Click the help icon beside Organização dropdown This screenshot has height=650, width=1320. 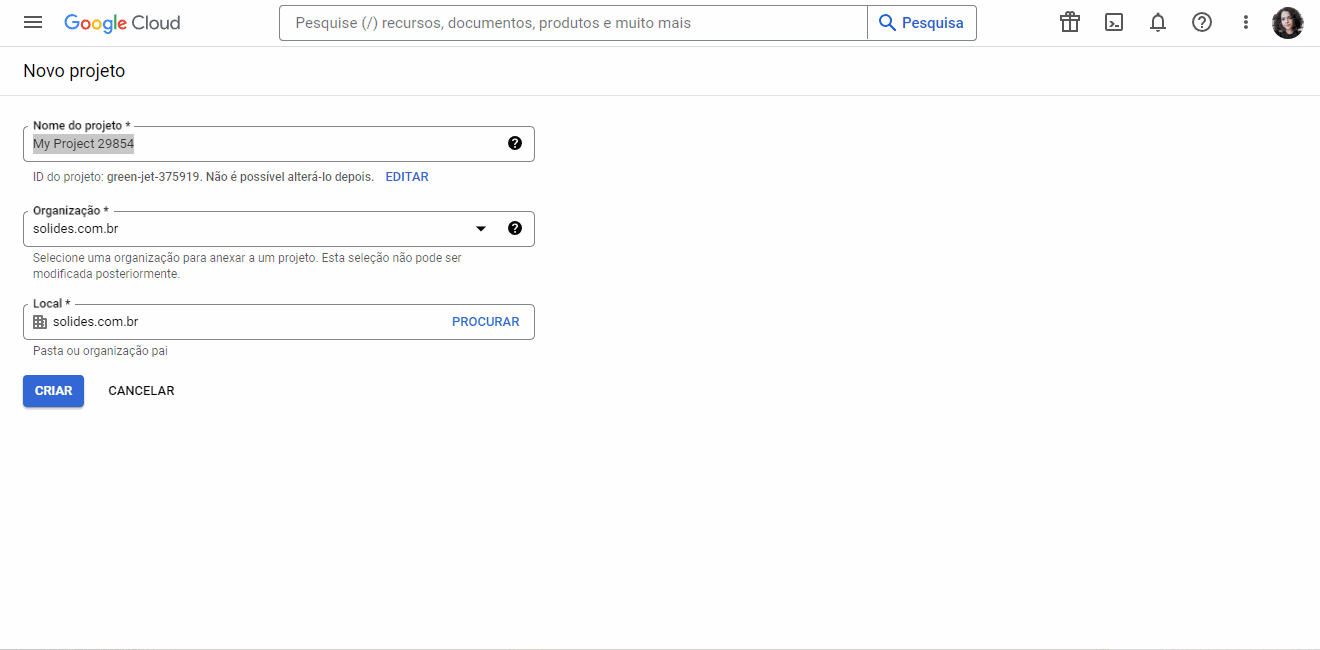tap(515, 228)
